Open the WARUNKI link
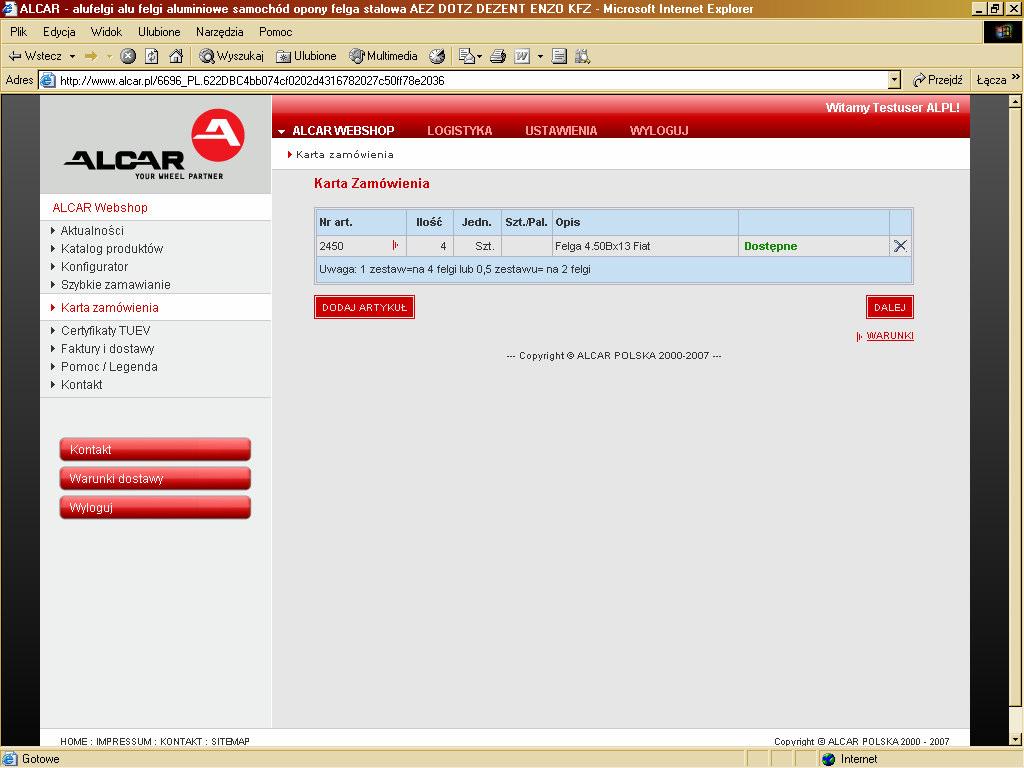Screen dimensions: 1024x768 pyautogui.click(x=889, y=336)
